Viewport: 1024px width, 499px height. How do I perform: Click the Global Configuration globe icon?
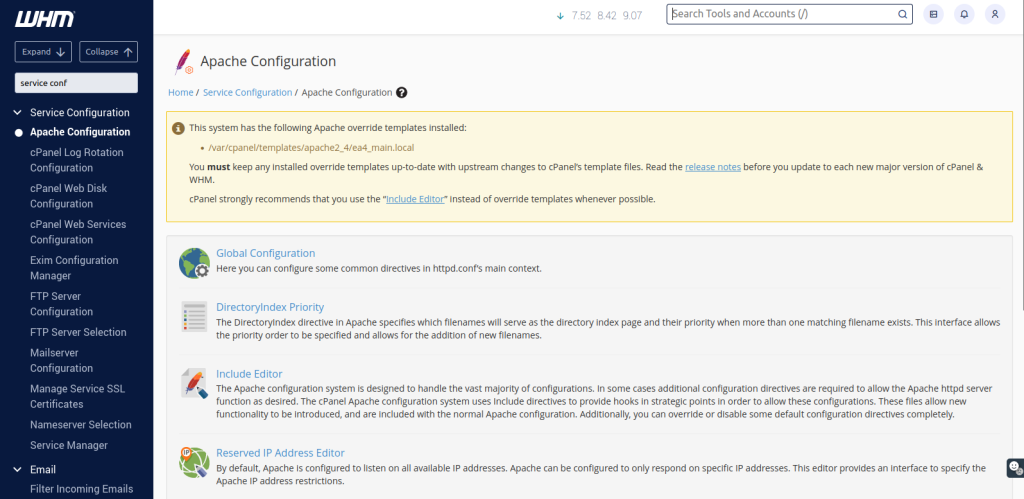click(194, 263)
